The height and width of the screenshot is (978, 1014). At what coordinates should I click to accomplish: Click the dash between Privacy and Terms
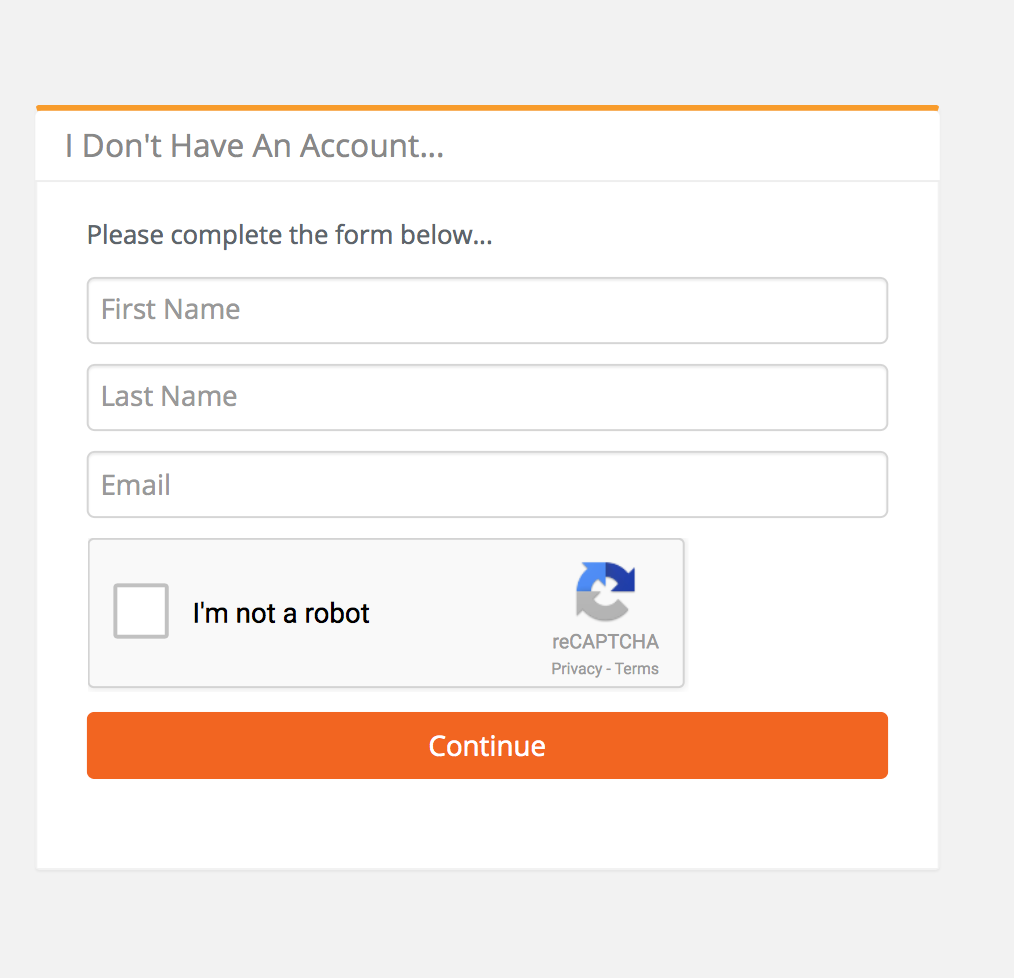coord(609,669)
